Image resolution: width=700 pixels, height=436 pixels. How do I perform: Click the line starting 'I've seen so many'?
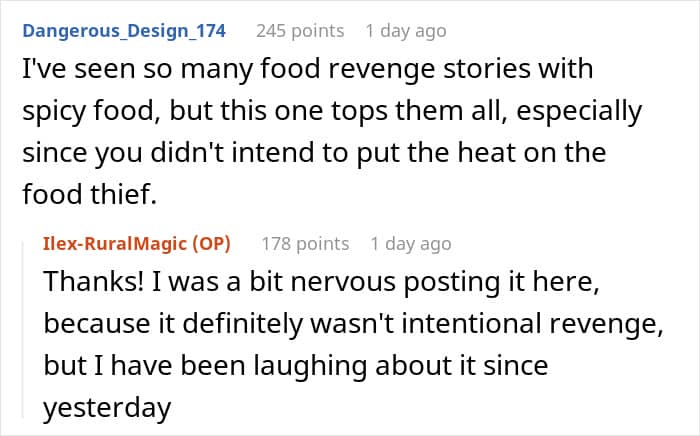308,69
